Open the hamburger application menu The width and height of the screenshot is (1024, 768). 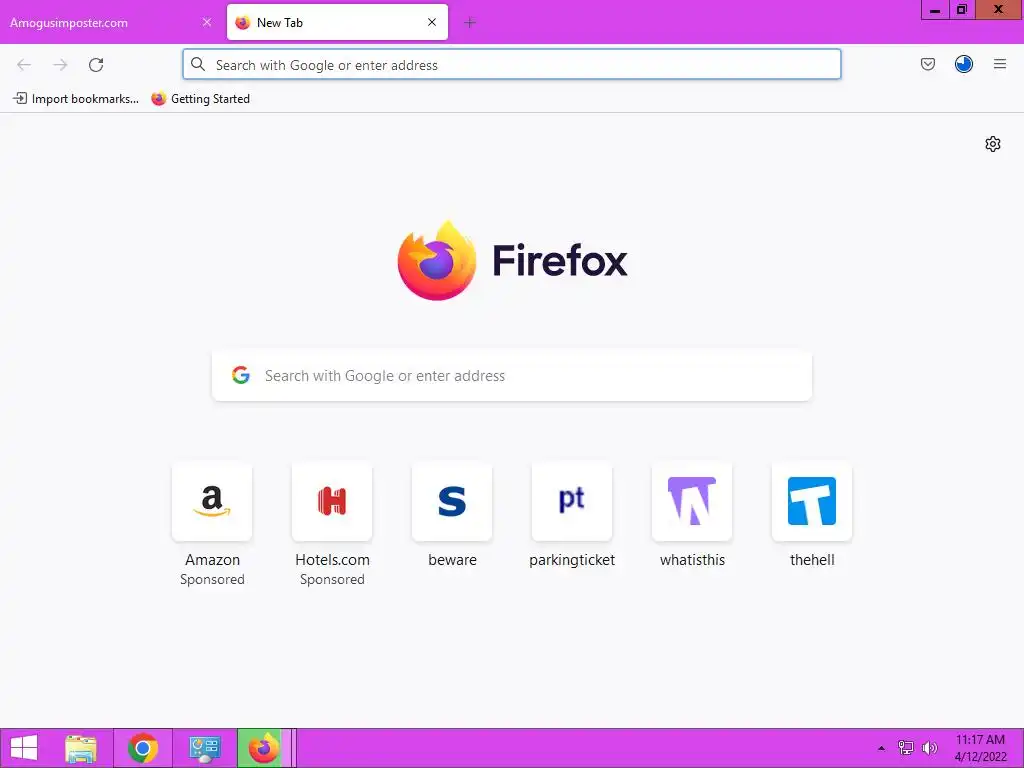(x=999, y=64)
